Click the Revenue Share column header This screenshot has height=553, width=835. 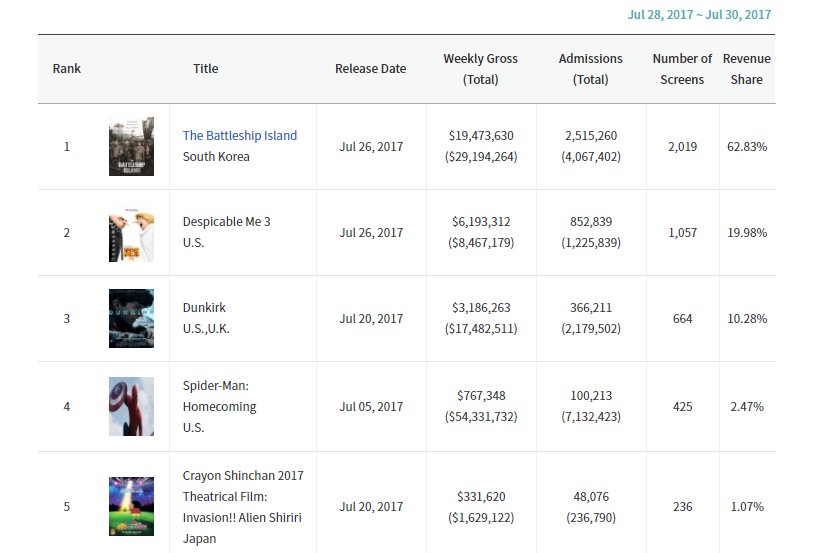746,69
